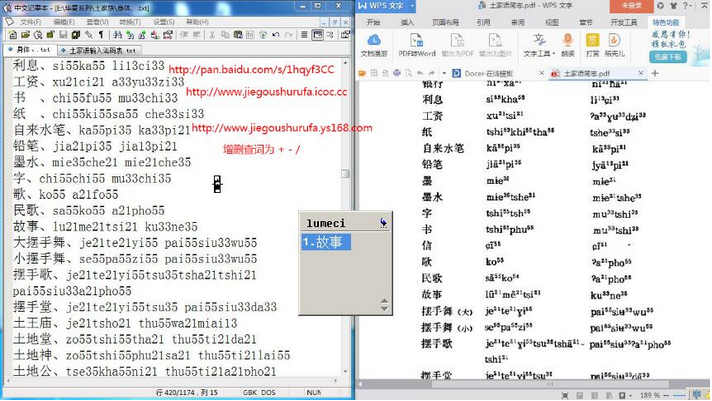Click the 189 % zoom level in the WPS status bar
The width and height of the screenshot is (712, 401).
(x=650, y=396)
